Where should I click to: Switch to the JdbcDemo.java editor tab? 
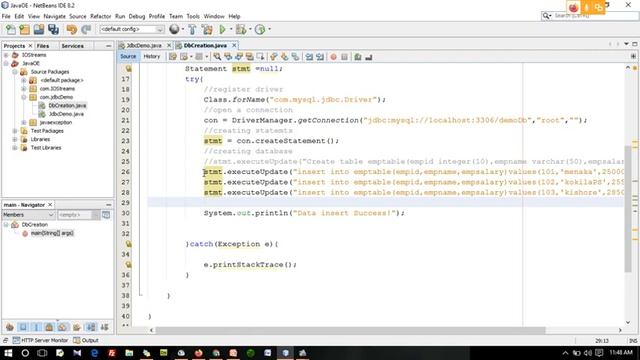144,45
